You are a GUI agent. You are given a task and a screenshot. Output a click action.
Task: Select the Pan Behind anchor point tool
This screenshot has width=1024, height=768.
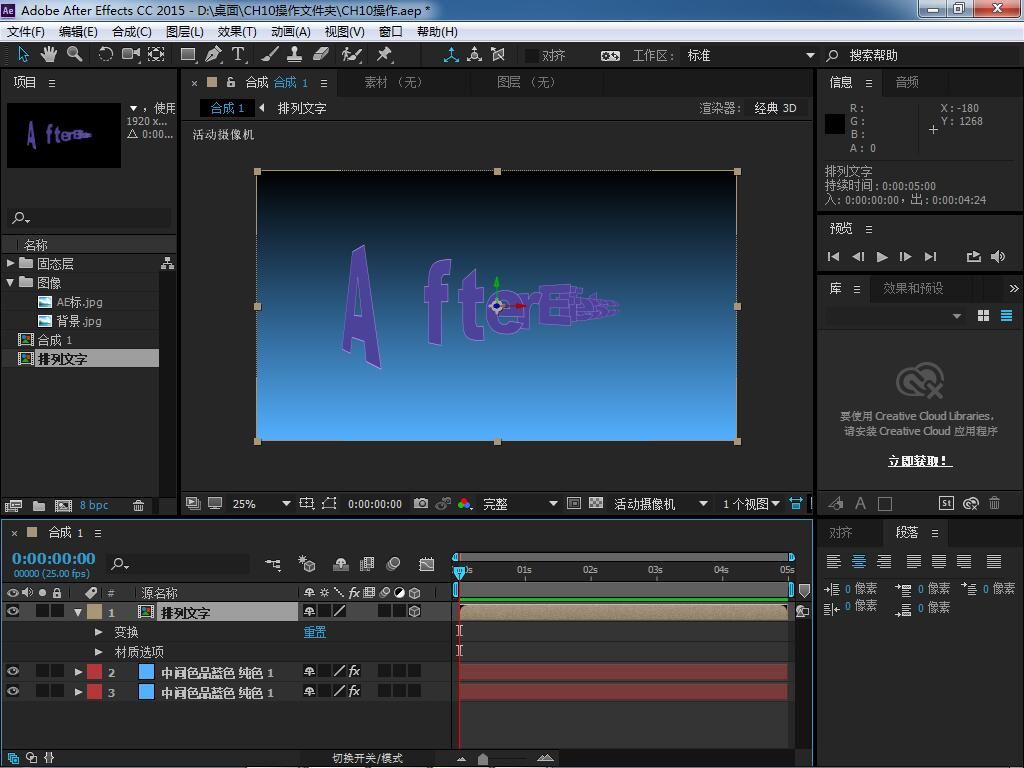click(x=156, y=55)
